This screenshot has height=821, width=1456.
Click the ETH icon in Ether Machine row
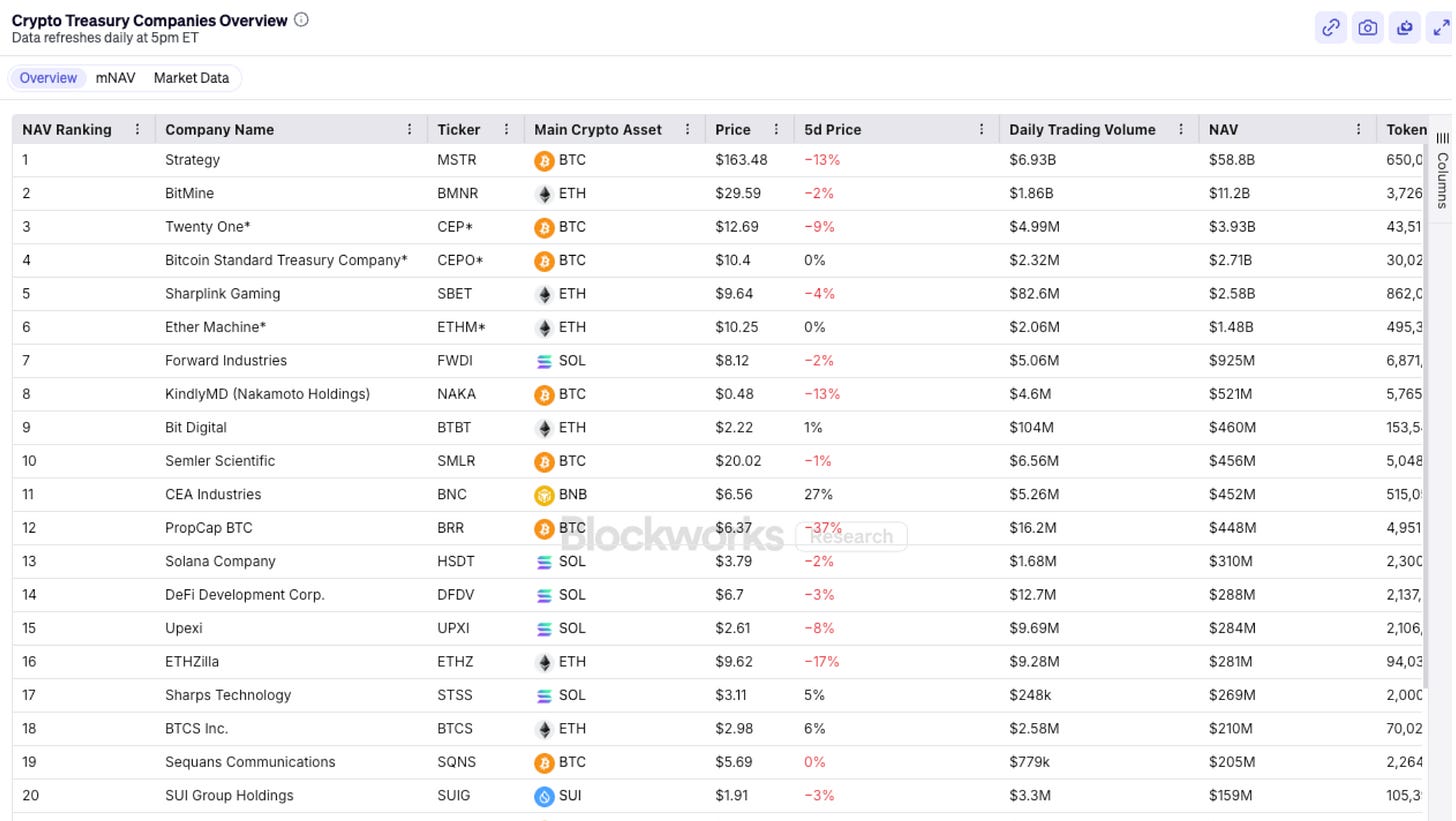pyautogui.click(x=544, y=327)
